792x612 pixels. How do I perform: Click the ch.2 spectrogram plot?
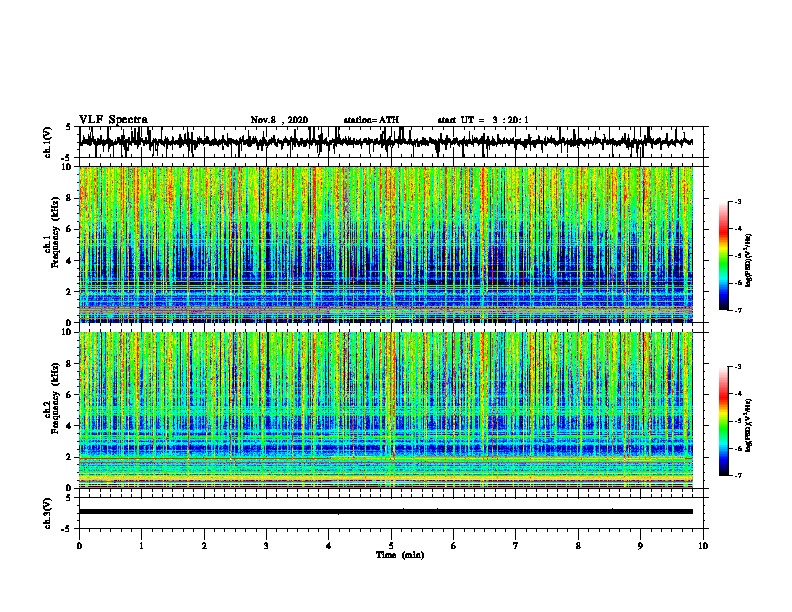click(x=386, y=410)
